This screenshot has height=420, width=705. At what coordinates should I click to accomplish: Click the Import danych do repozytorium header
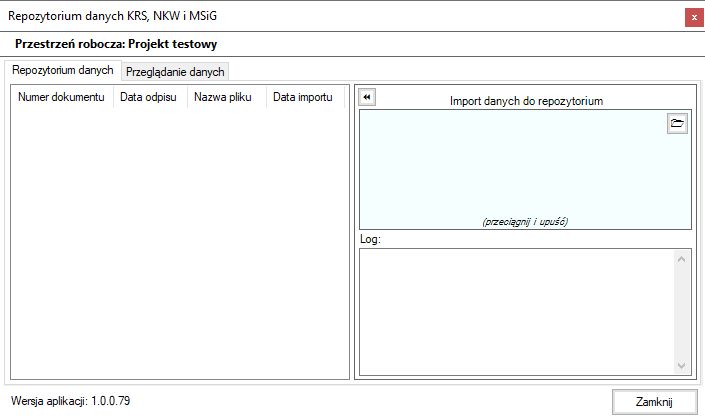click(525, 101)
